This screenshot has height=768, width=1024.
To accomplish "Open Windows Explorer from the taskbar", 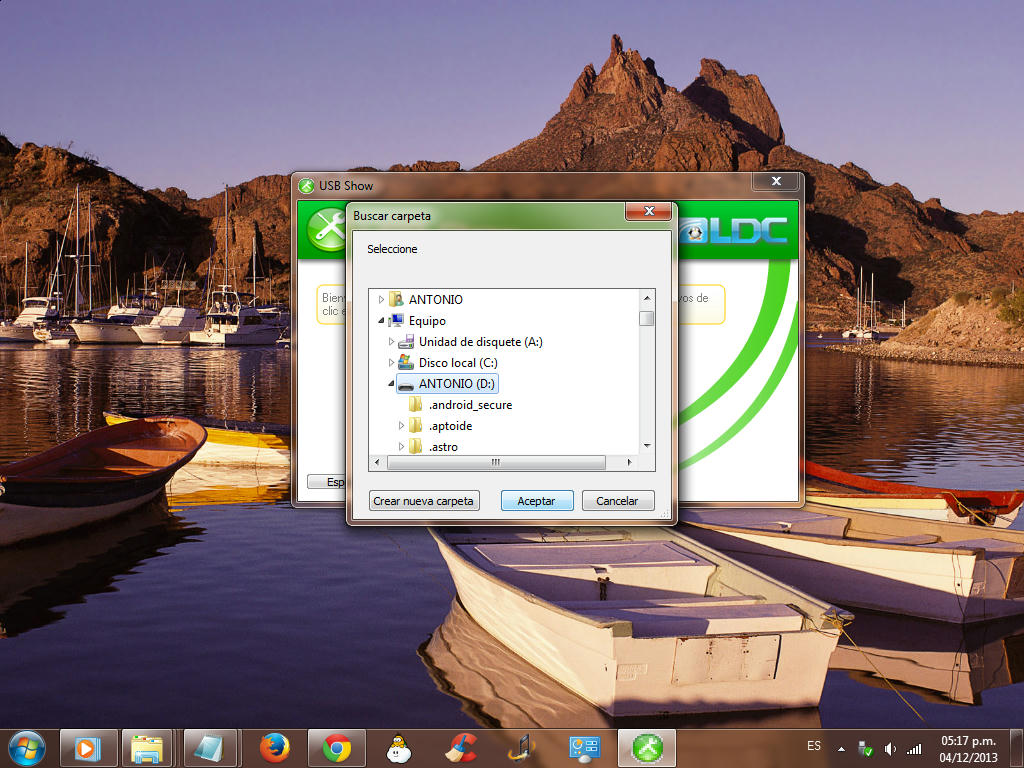I will click(x=148, y=748).
